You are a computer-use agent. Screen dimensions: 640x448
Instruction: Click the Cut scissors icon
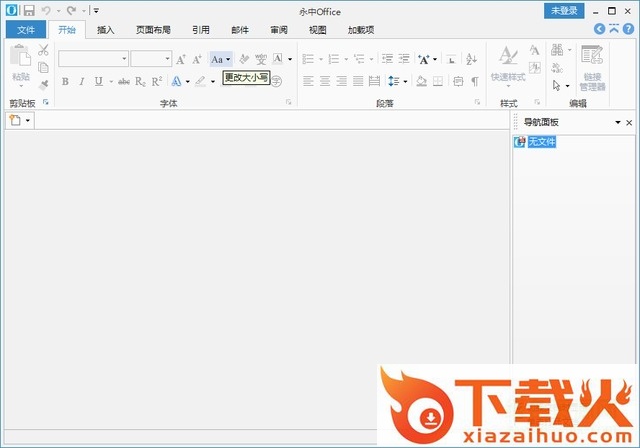43,50
